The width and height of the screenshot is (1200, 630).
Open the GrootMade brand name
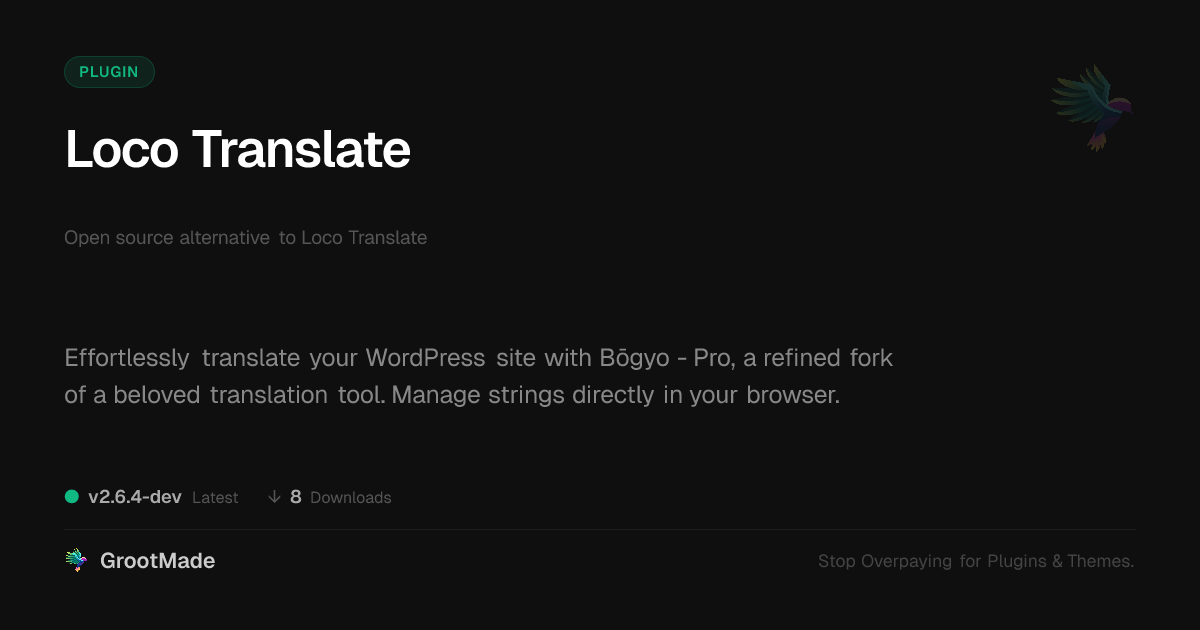point(157,561)
